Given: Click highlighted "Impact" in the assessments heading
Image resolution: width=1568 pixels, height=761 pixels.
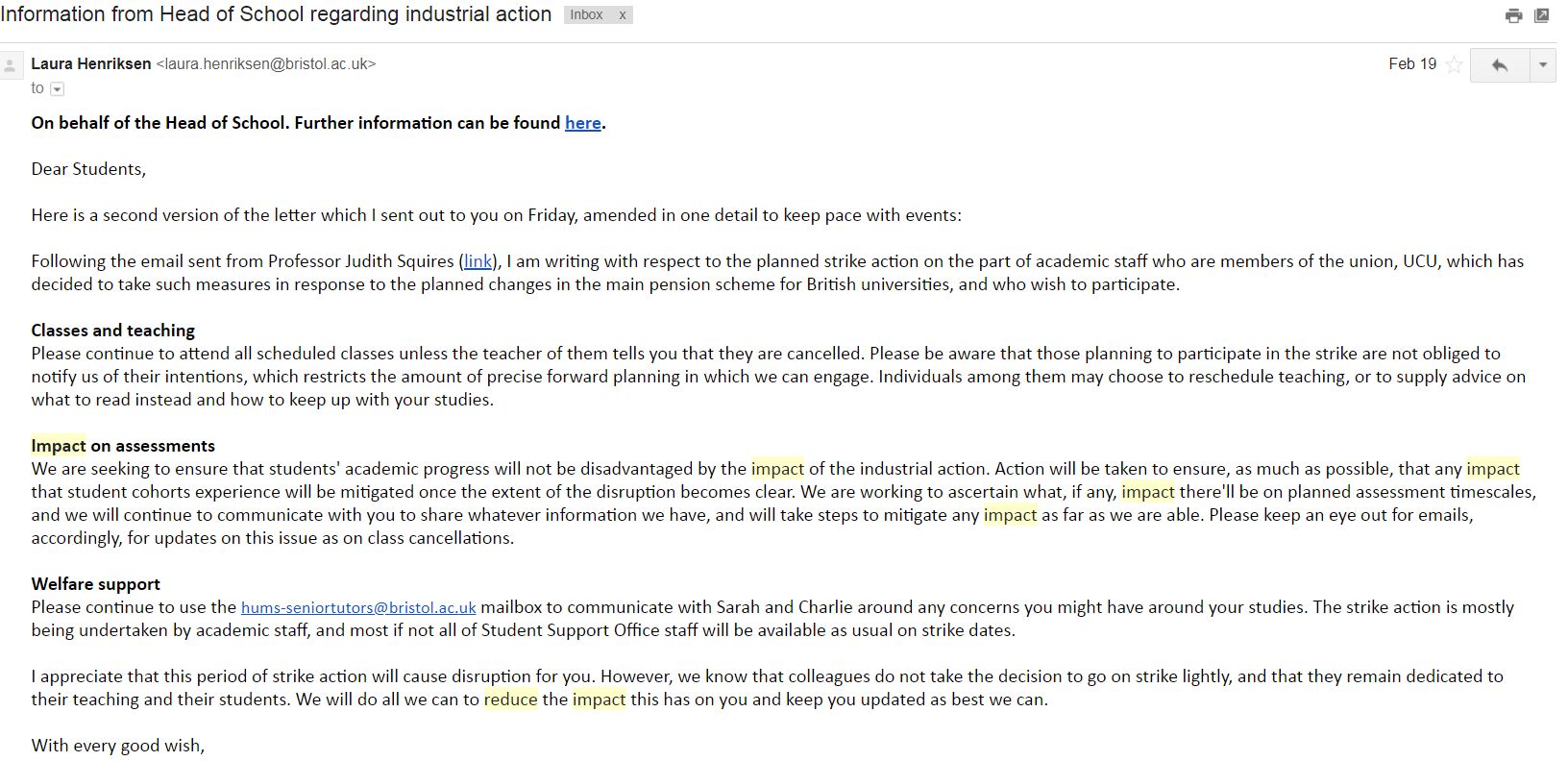Looking at the screenshot, I should pos(59,446).
